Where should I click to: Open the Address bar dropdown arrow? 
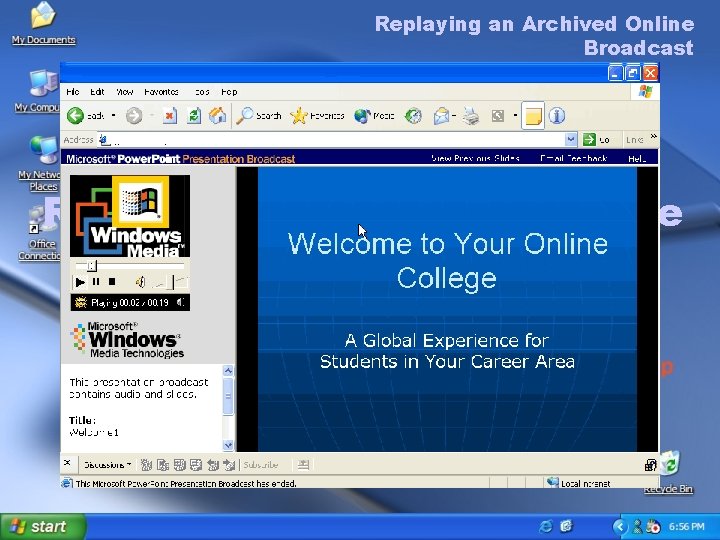point(571,140)
